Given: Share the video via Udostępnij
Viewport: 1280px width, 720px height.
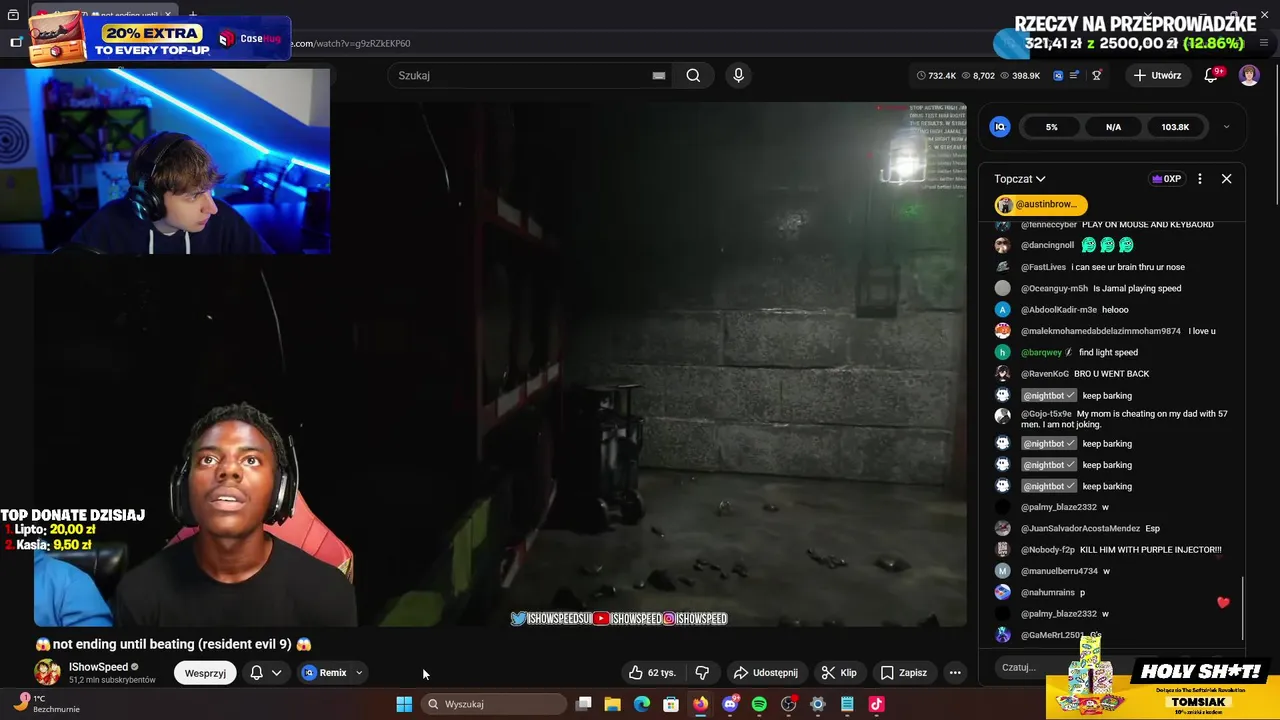Looking at the screenshot, I should tap(766, 673).
